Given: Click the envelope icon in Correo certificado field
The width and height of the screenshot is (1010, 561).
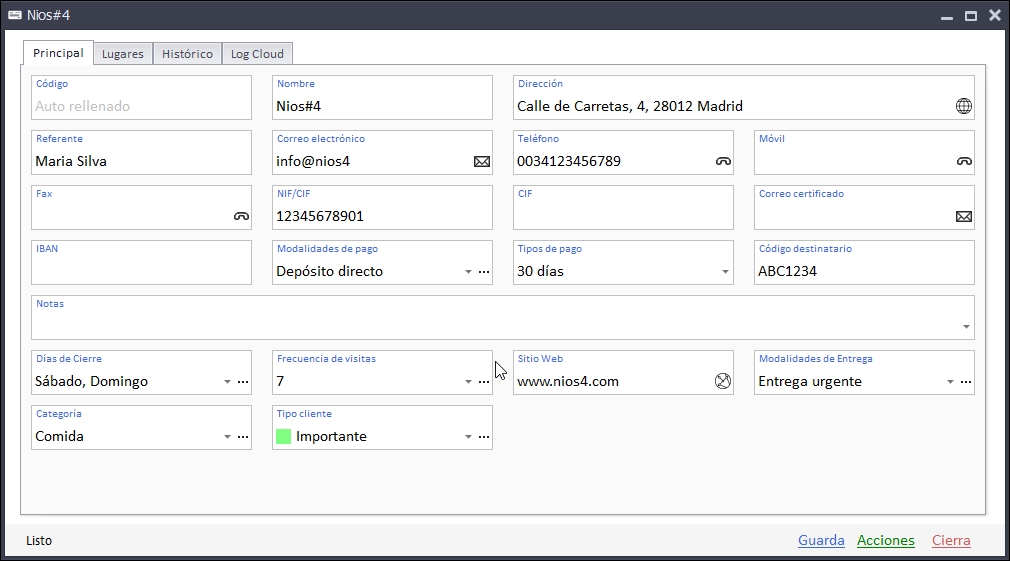Looking at the screenshot, I should (964, 216).
